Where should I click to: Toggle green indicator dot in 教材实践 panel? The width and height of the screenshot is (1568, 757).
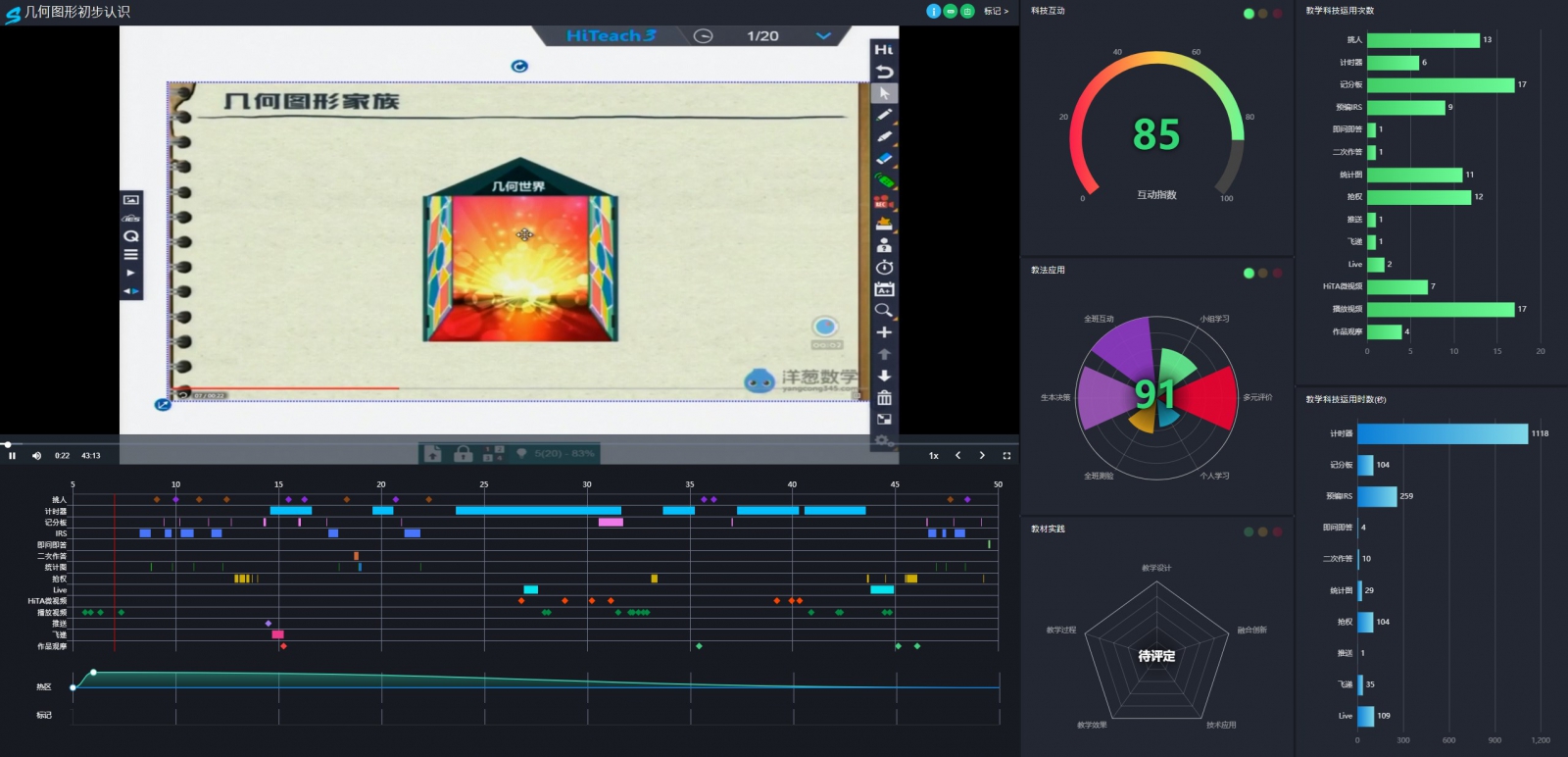tap(1249, 531)
